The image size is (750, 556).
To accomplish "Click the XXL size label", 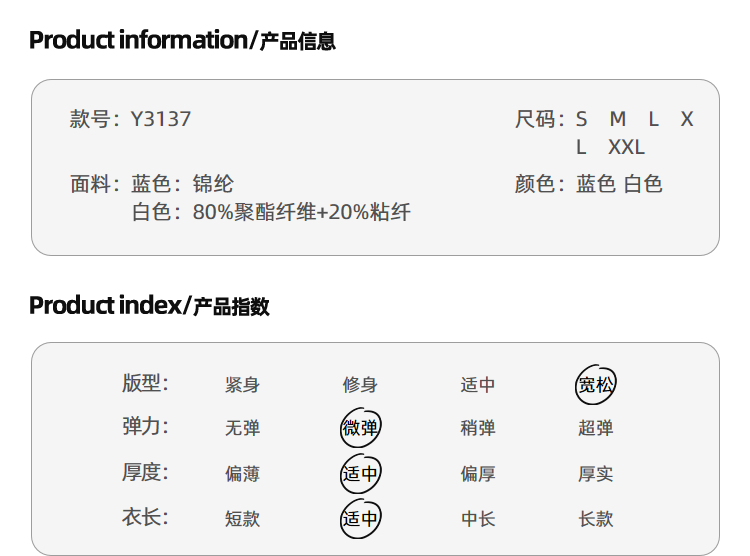I will [626, 148].
